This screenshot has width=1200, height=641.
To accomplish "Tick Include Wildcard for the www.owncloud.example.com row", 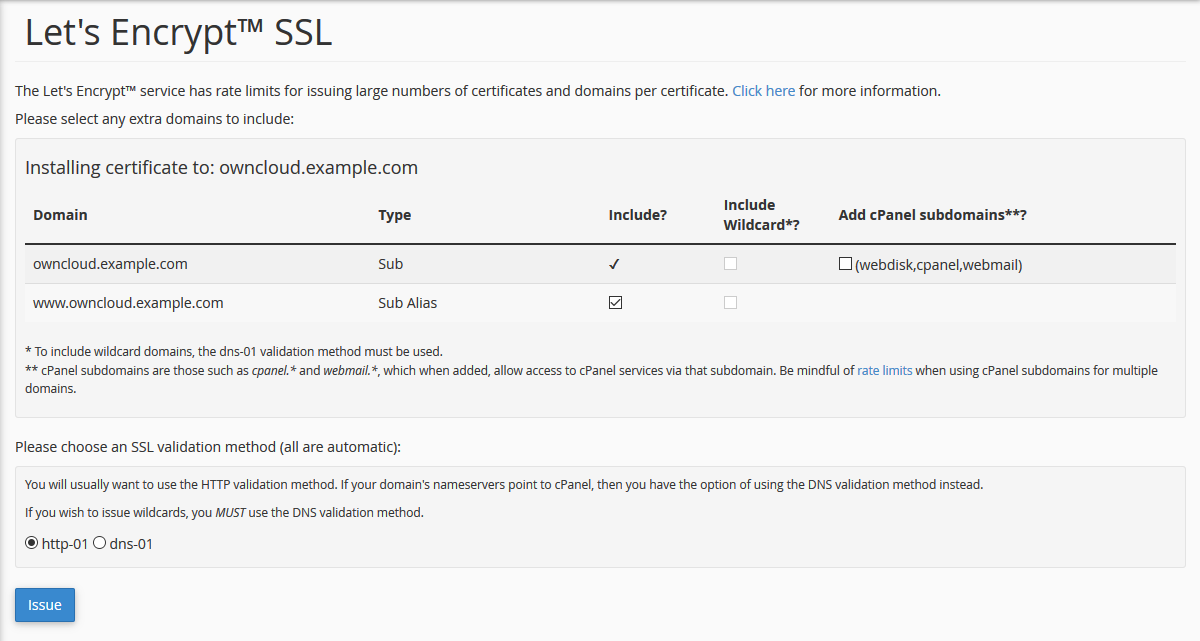I will (x=731, y=303).
